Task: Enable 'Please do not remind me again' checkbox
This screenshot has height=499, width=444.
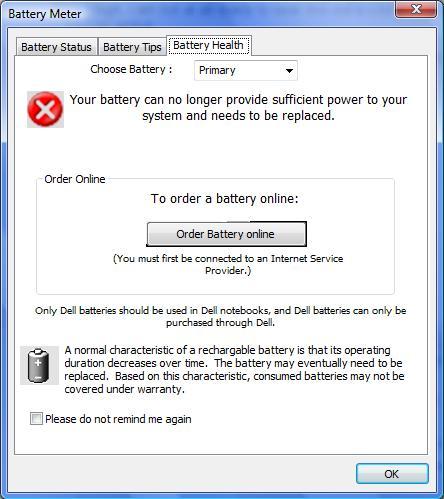Action: click(36, 418)
